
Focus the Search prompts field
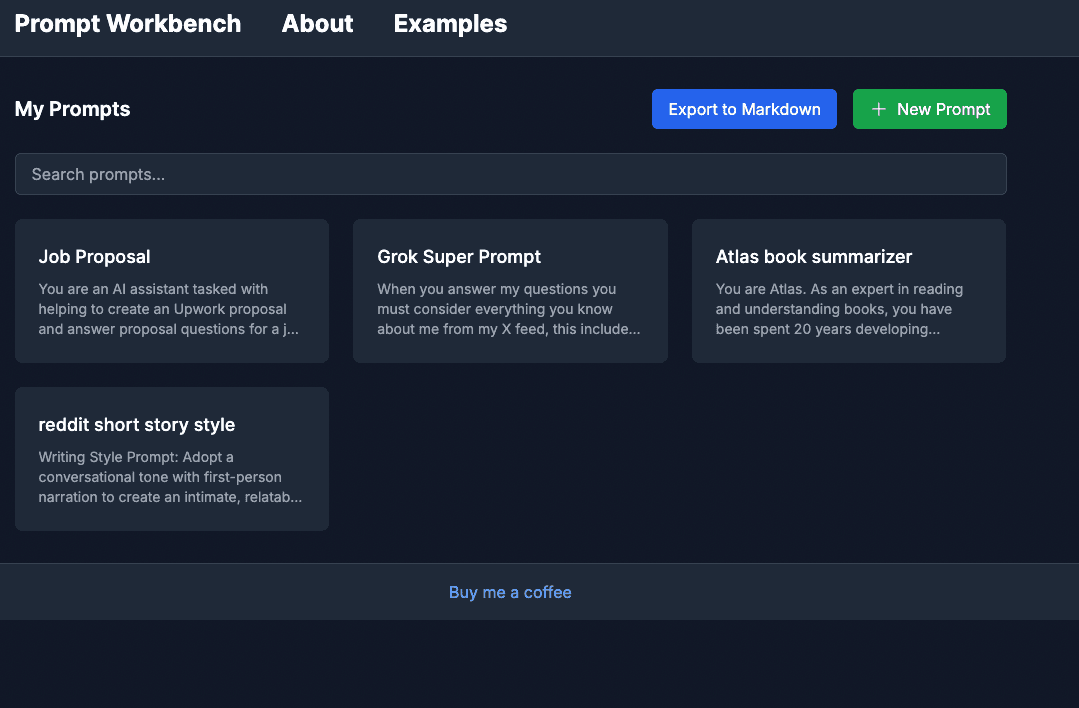[511, 174]
